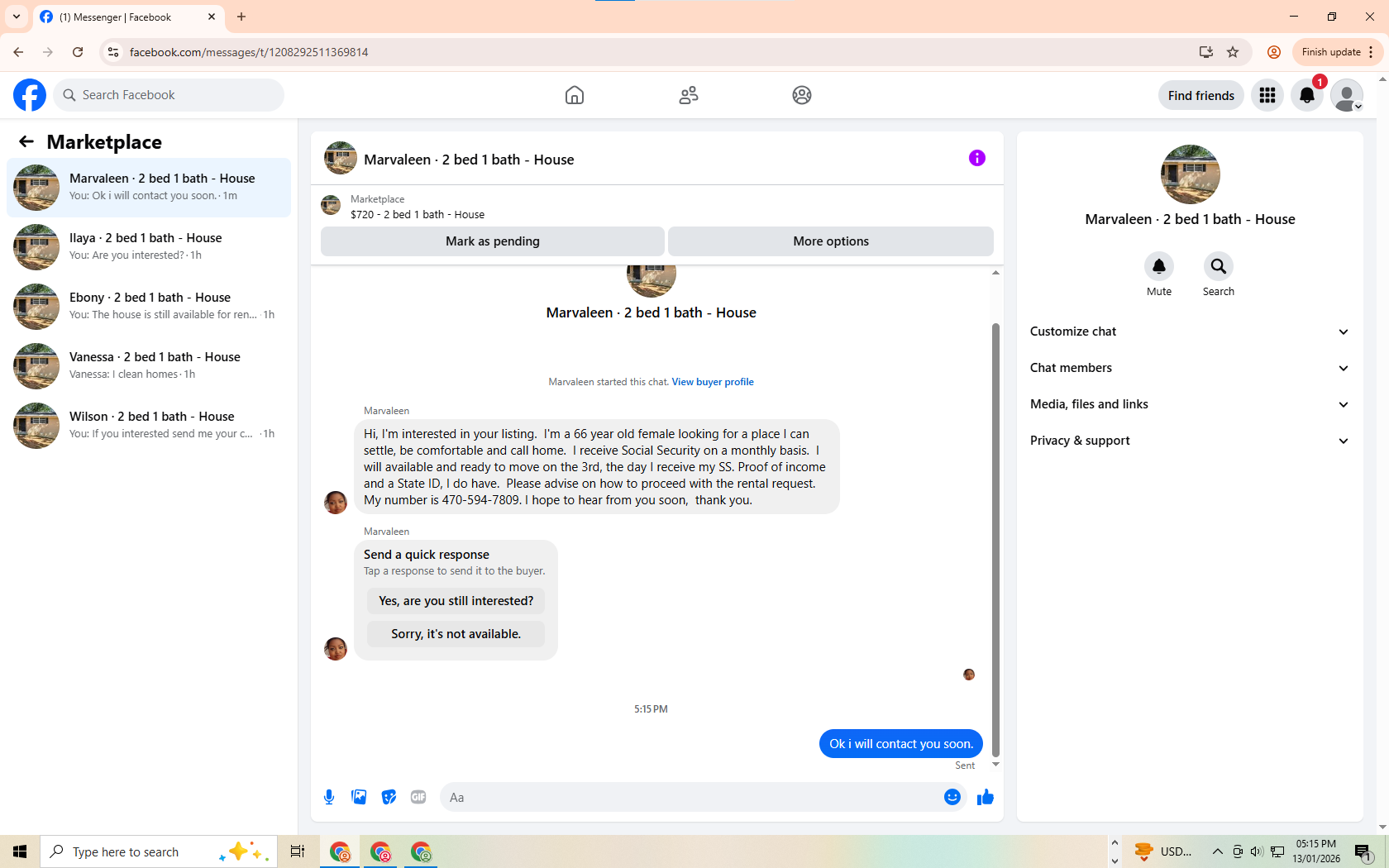This screenshot has height=868, width=1389.
Task: Click More options button
Action: click(831, 241)
